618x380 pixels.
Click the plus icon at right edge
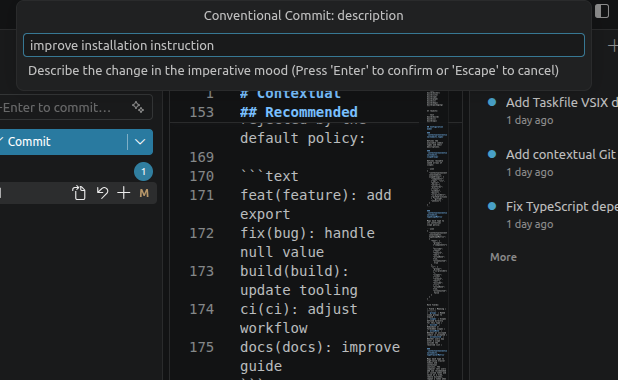pos(613,46)
